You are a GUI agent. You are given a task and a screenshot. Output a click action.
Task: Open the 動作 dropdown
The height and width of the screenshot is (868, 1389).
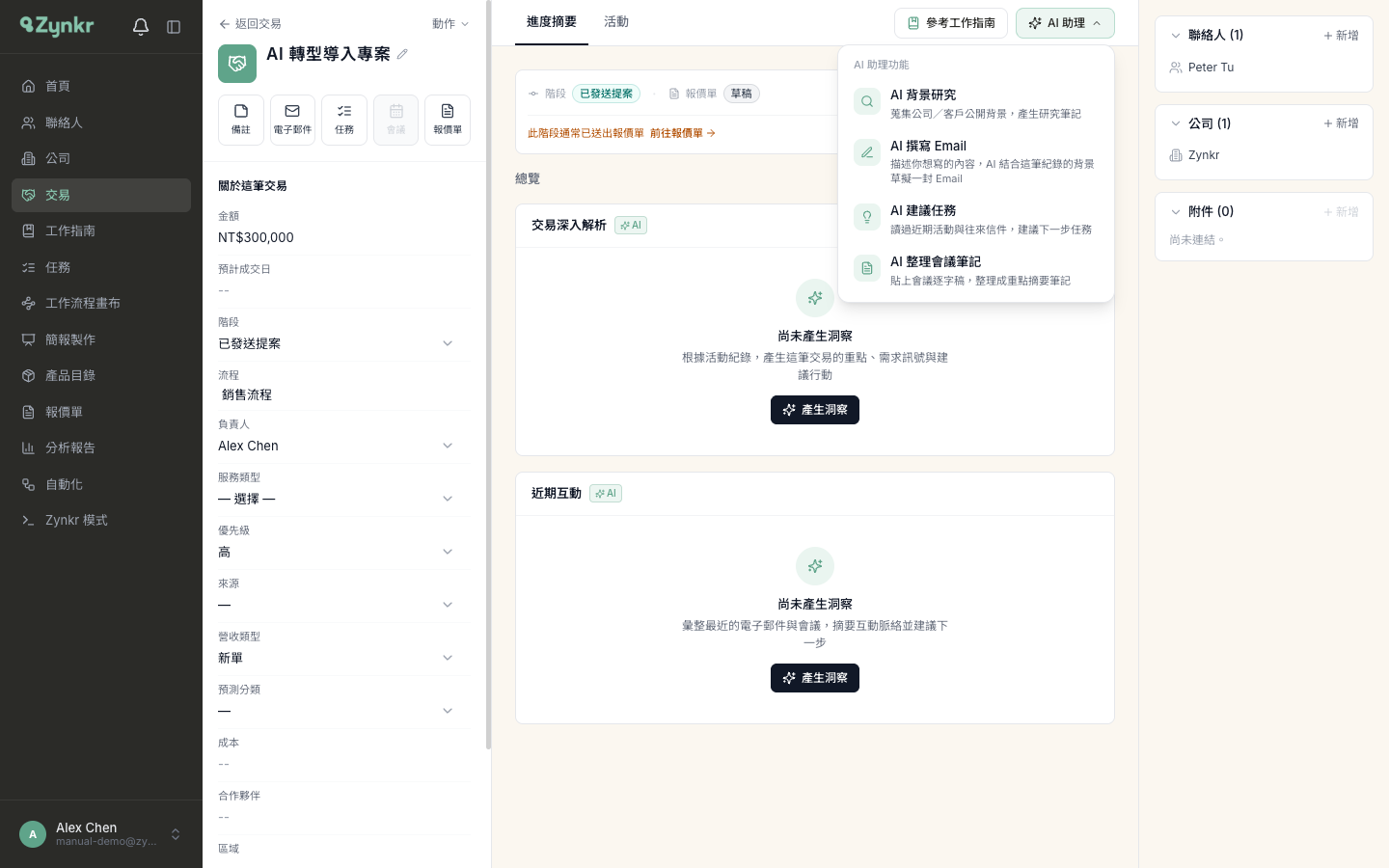[x=449, y=24]
